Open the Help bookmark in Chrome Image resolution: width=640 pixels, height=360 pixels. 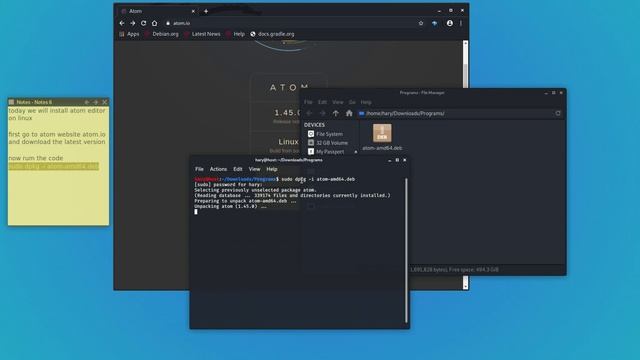pyautogui.click(x=236, y=34)
